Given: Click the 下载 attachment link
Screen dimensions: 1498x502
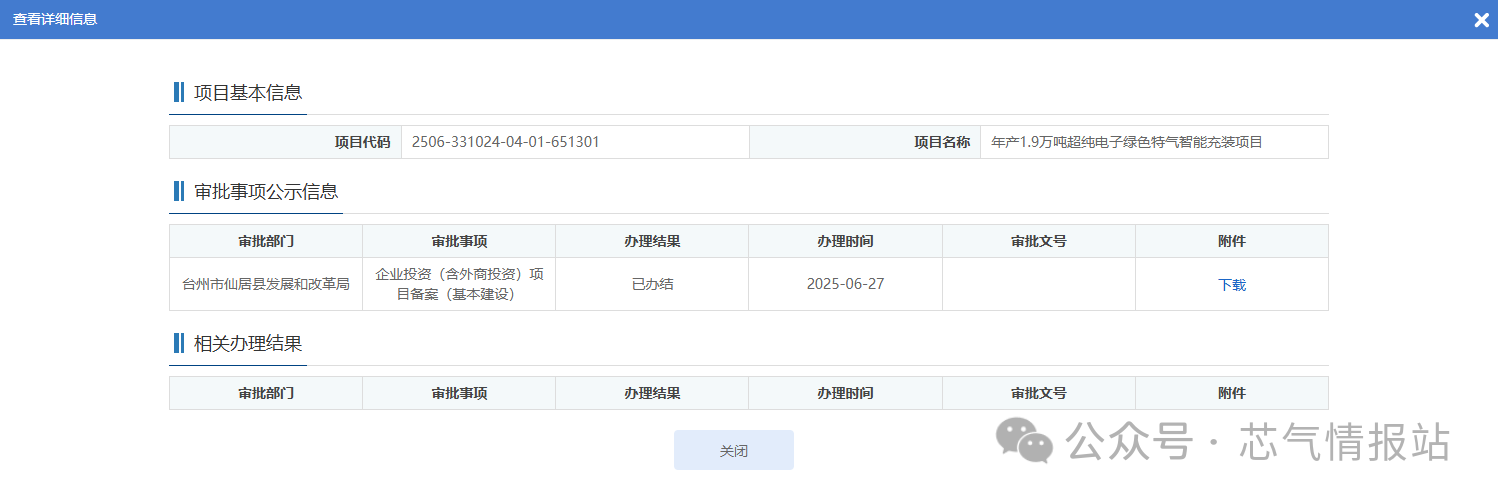Looking at the screenshot, I should [1231, 285].
